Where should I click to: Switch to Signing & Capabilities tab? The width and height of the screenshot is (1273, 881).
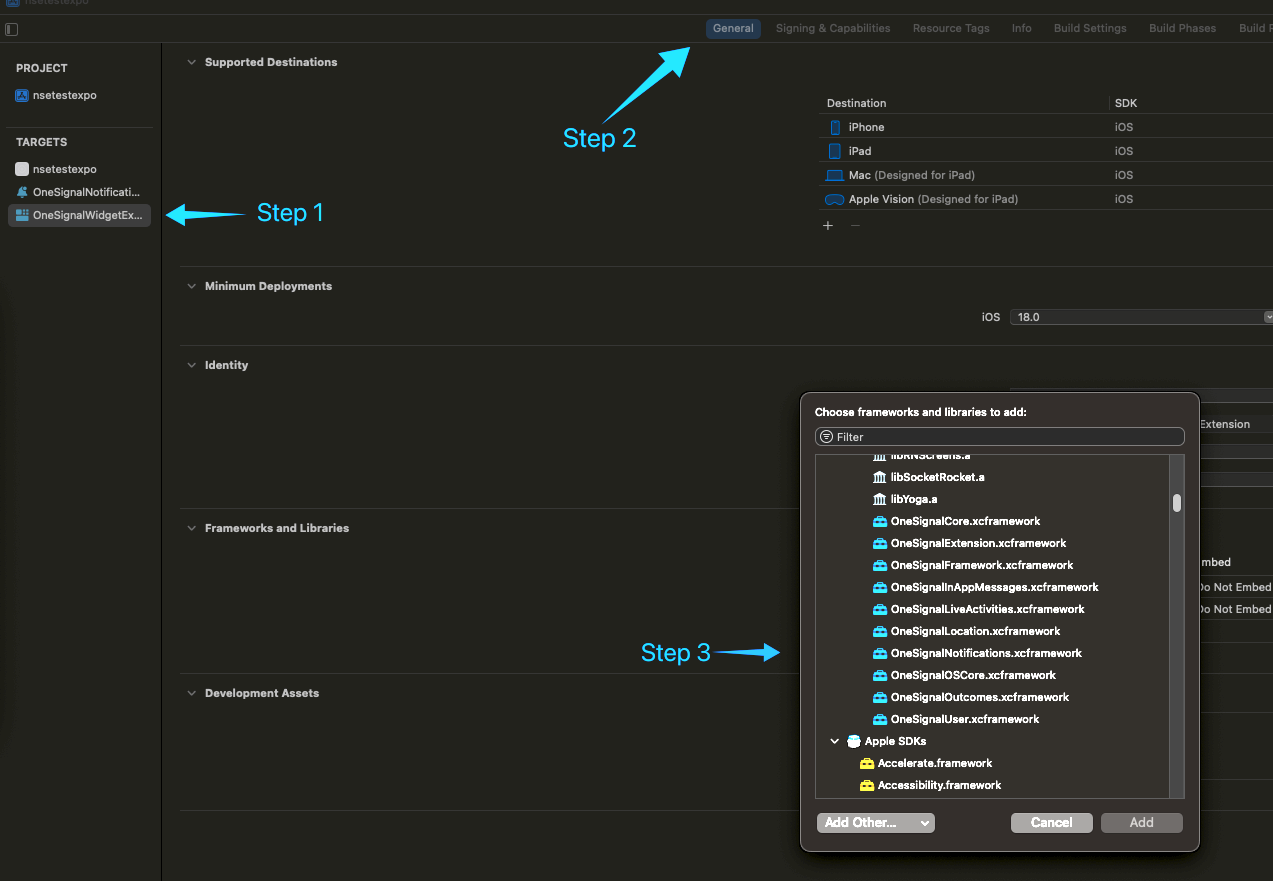(x=833, y=28)
